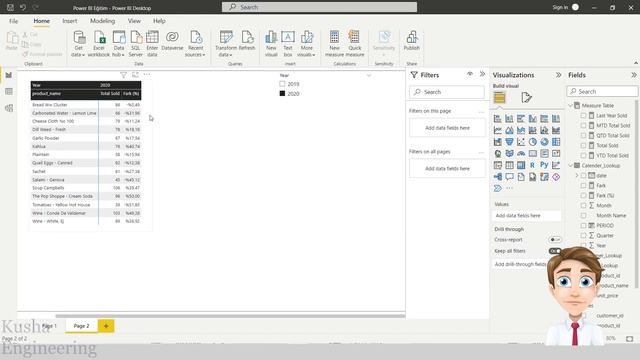Click the Fields pane search field
This screenshot has width=640, height=360.
[602, 91]
